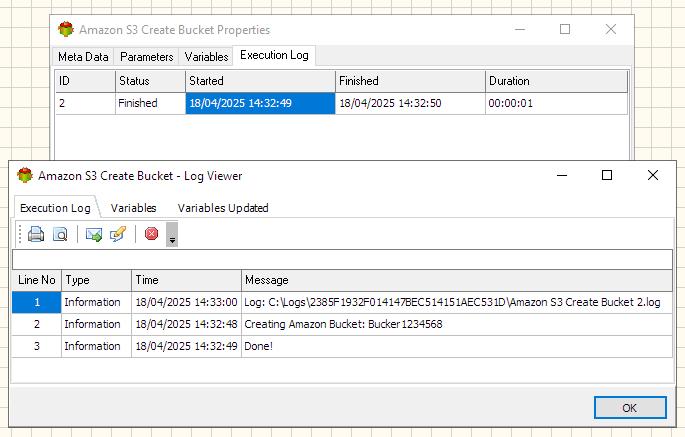Select log line number 1

(37, 302)
